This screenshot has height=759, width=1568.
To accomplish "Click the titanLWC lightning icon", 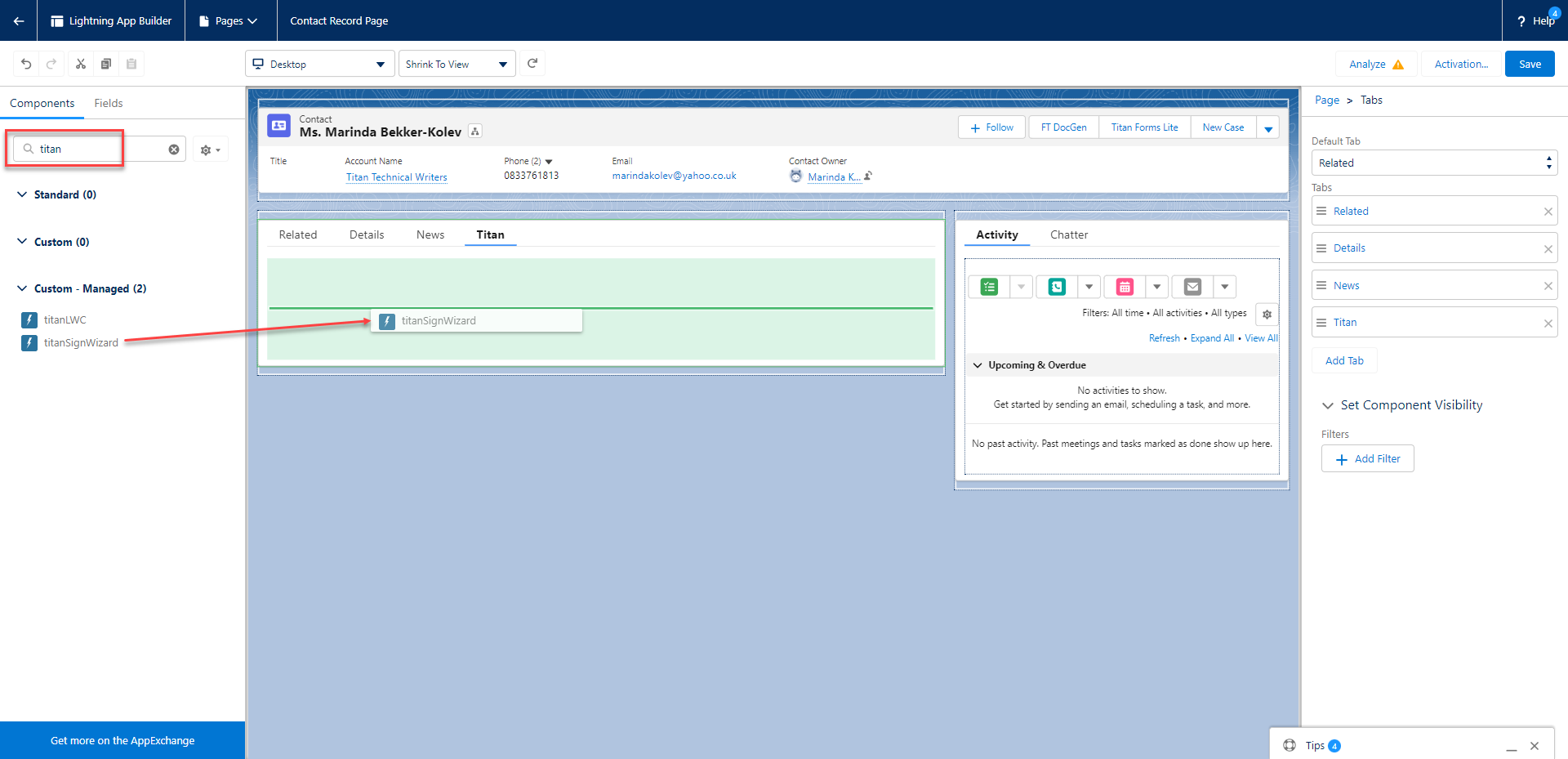I will (29, 319).
